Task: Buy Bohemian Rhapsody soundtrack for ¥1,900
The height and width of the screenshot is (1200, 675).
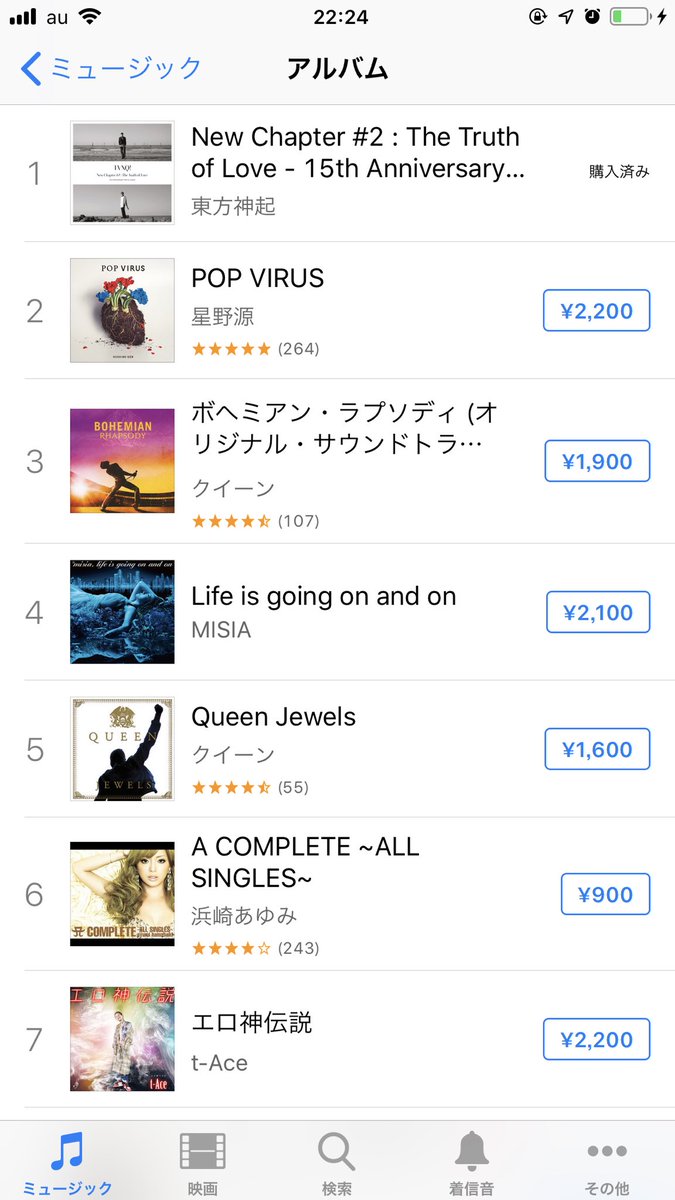Action: 597,461
